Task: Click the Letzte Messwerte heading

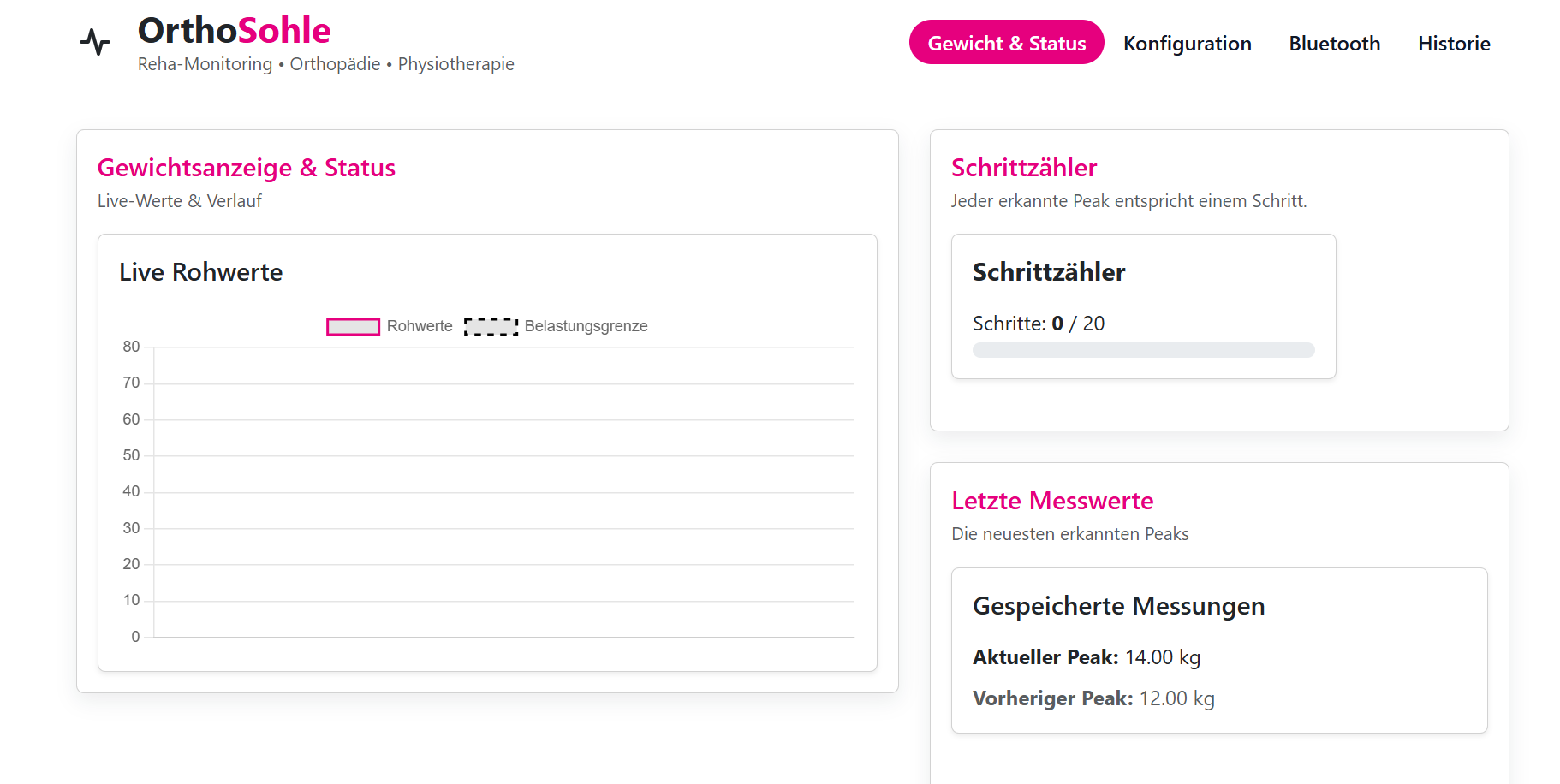Action: [x=1052, y=501]
